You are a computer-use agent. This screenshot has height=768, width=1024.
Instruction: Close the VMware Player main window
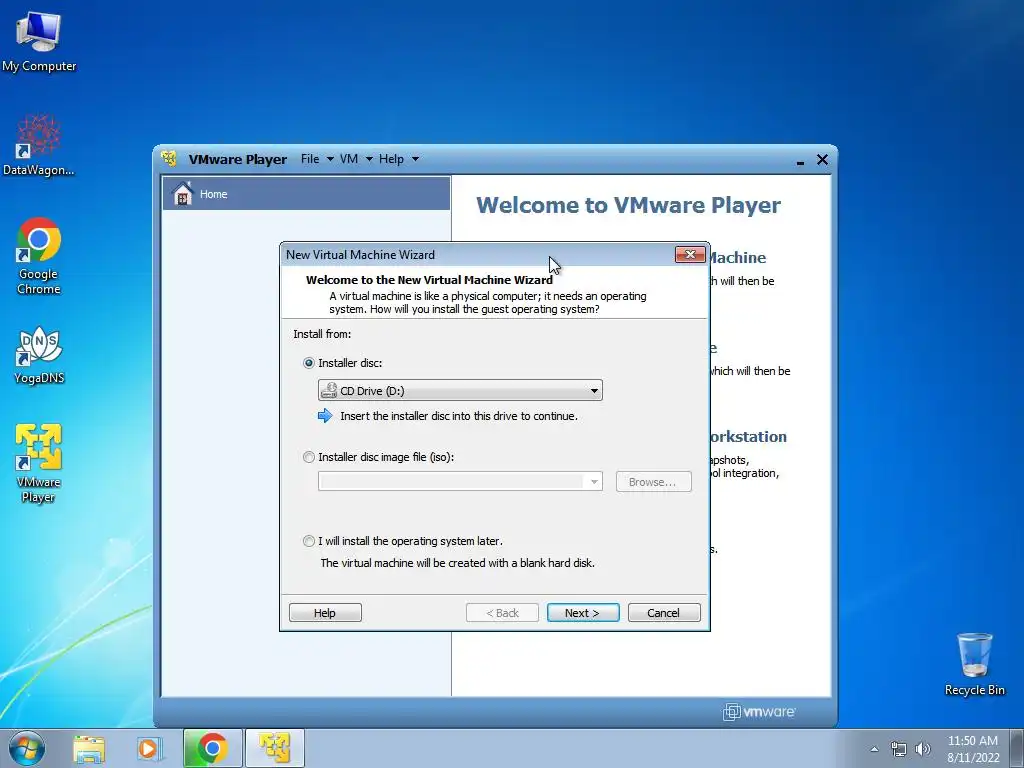coord(822,159)
